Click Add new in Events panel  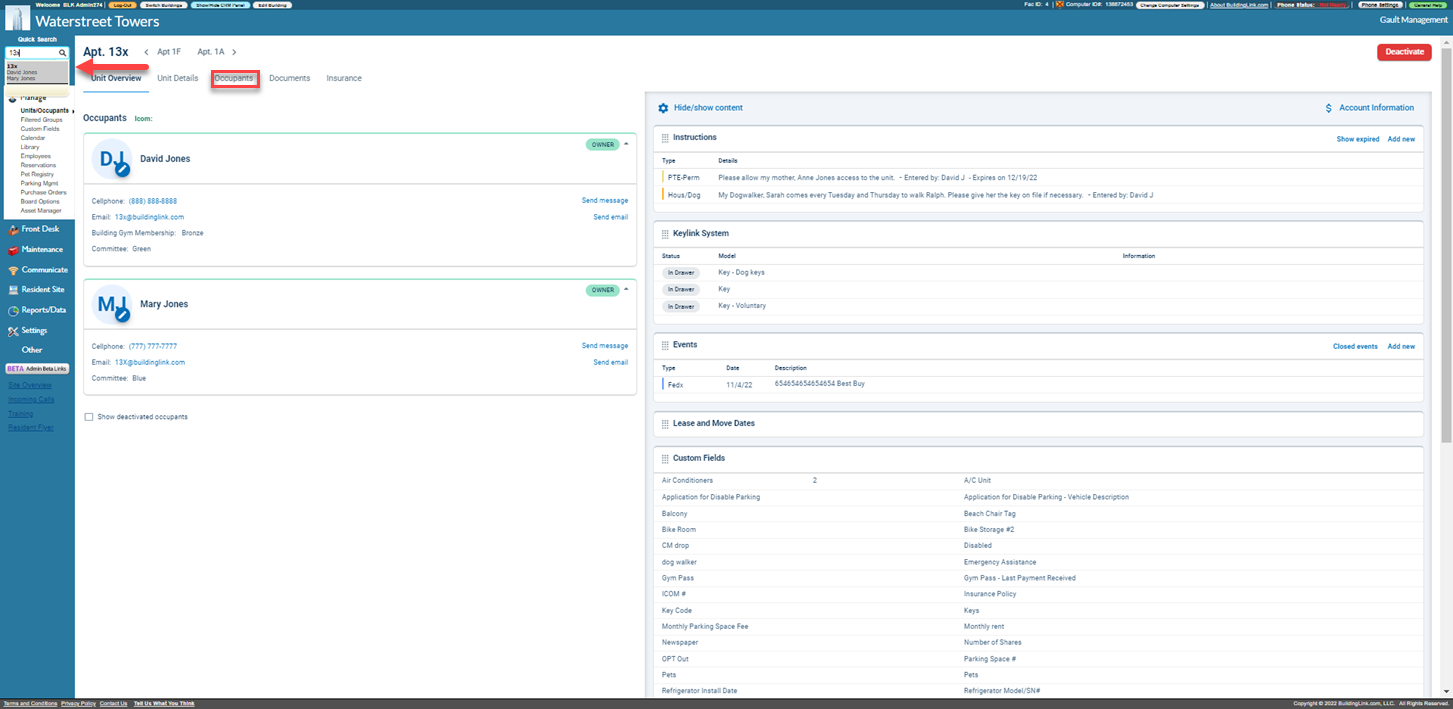point(1401,346)
